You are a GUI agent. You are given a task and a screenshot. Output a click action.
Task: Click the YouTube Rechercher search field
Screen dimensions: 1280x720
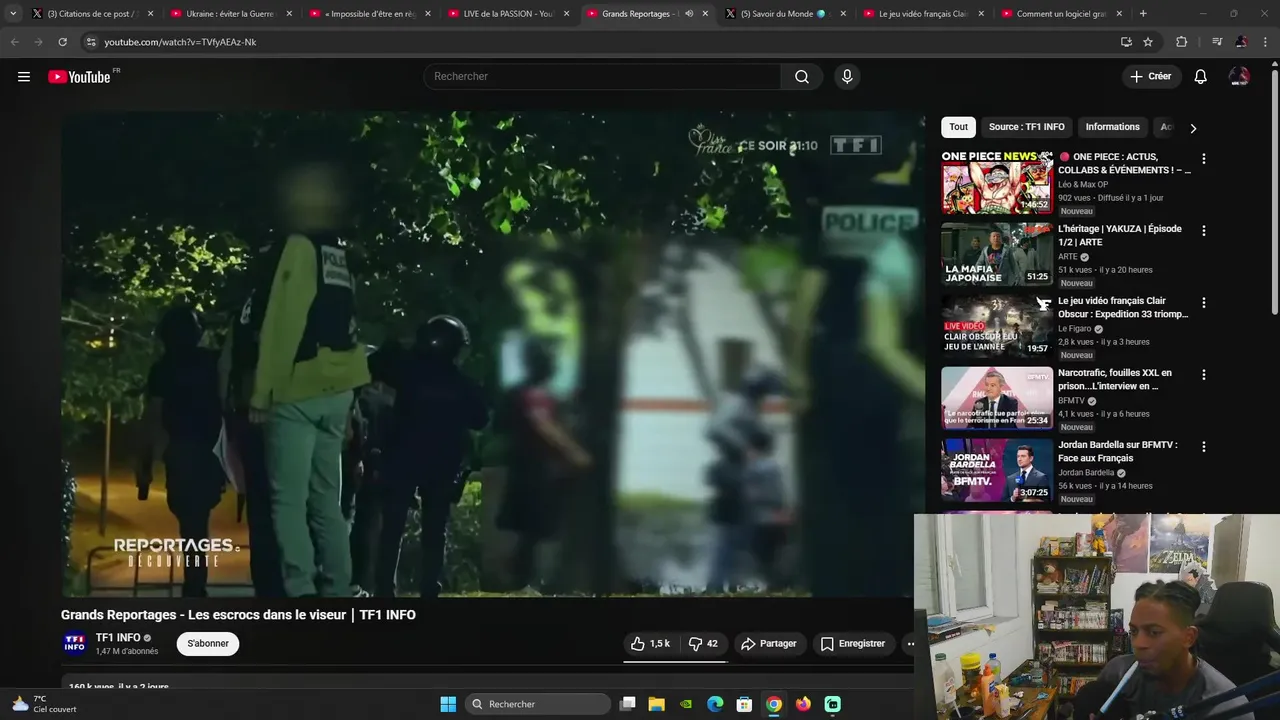point(602,77)
